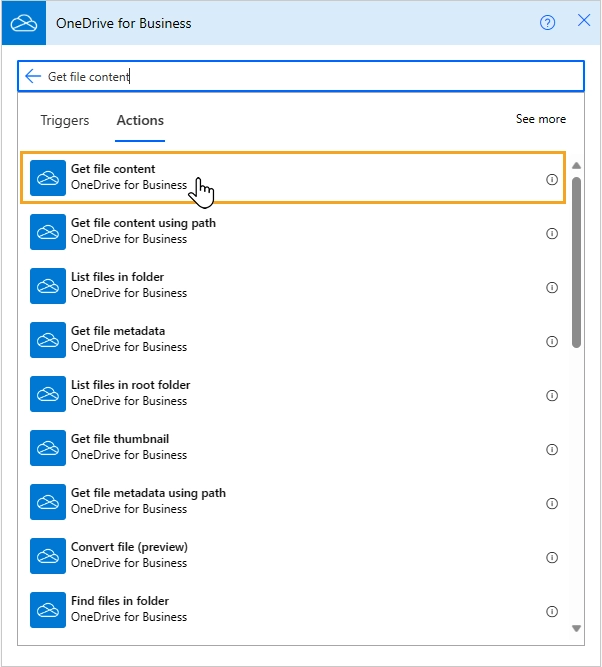The width and height of the screenshot is (602, 667).
Task: Click the scroll up arrow of actions list
Action: pos(576,165)
